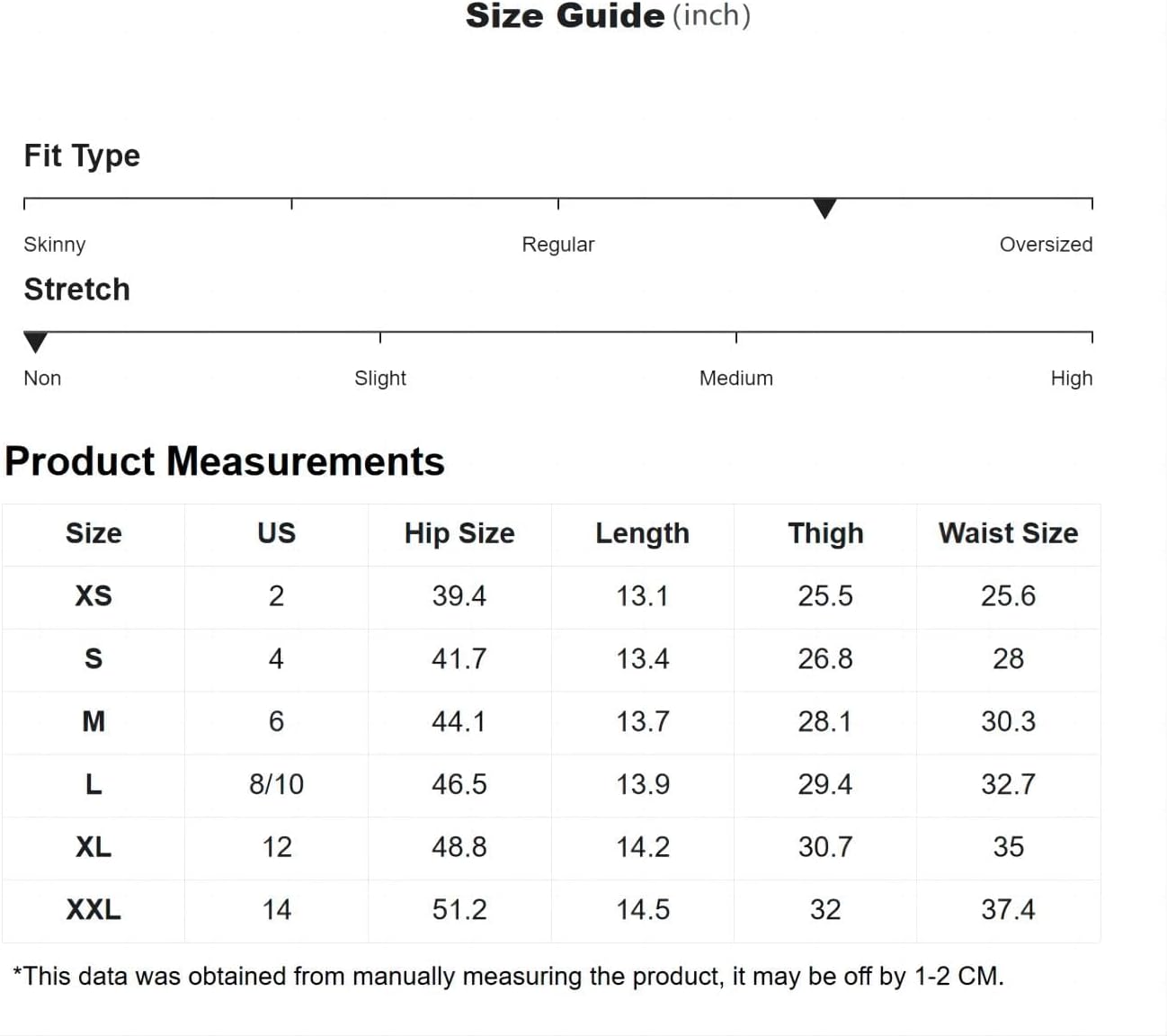Click the Slight stretch label

pyautogui.click(x=379, y=379)
